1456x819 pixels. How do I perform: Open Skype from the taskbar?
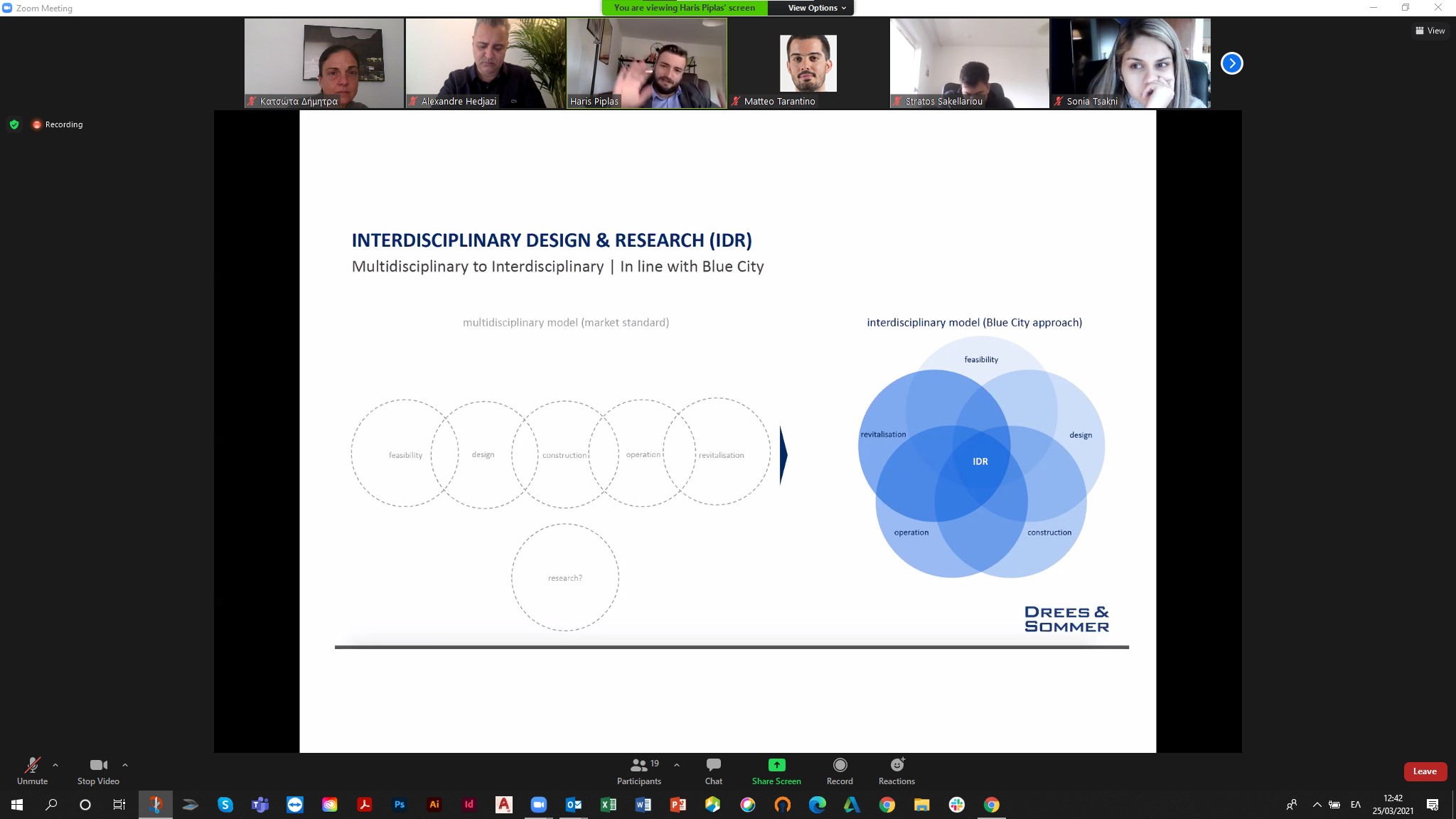tap(225, 805)
